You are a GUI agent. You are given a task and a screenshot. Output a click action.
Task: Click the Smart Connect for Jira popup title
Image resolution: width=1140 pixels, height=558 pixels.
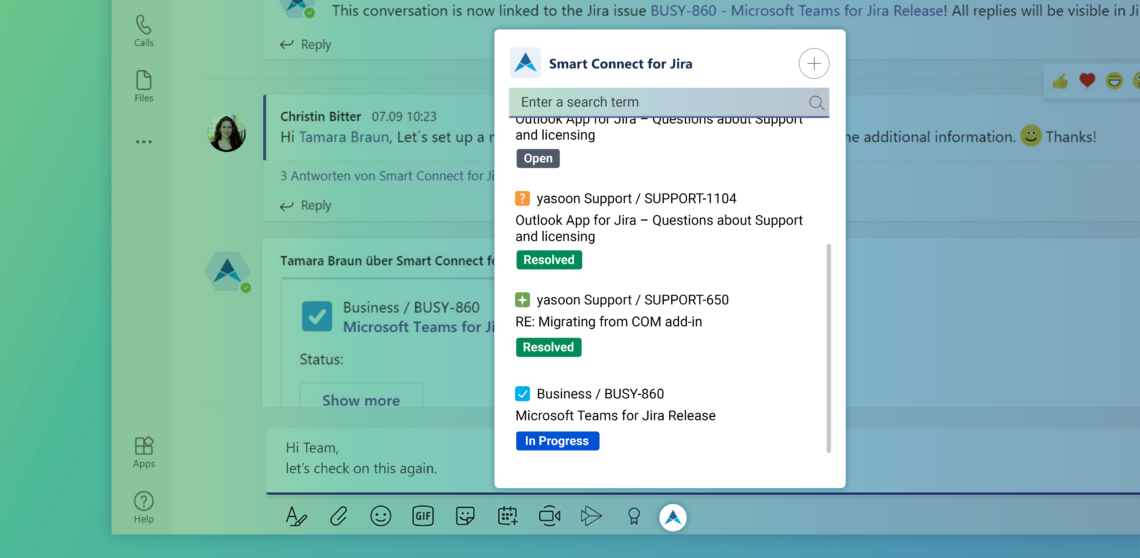[x=620, y=64]
